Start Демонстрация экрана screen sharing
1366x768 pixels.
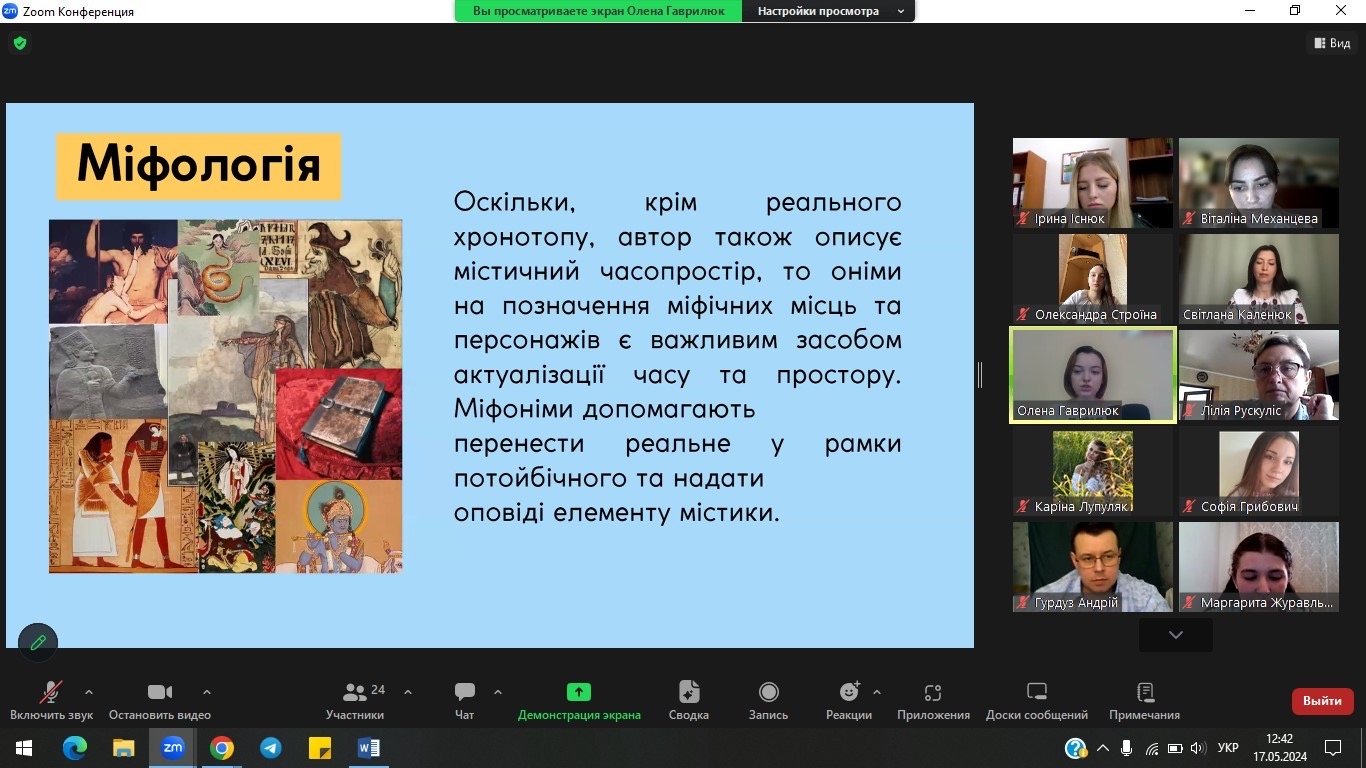click(x=579, y=700)
